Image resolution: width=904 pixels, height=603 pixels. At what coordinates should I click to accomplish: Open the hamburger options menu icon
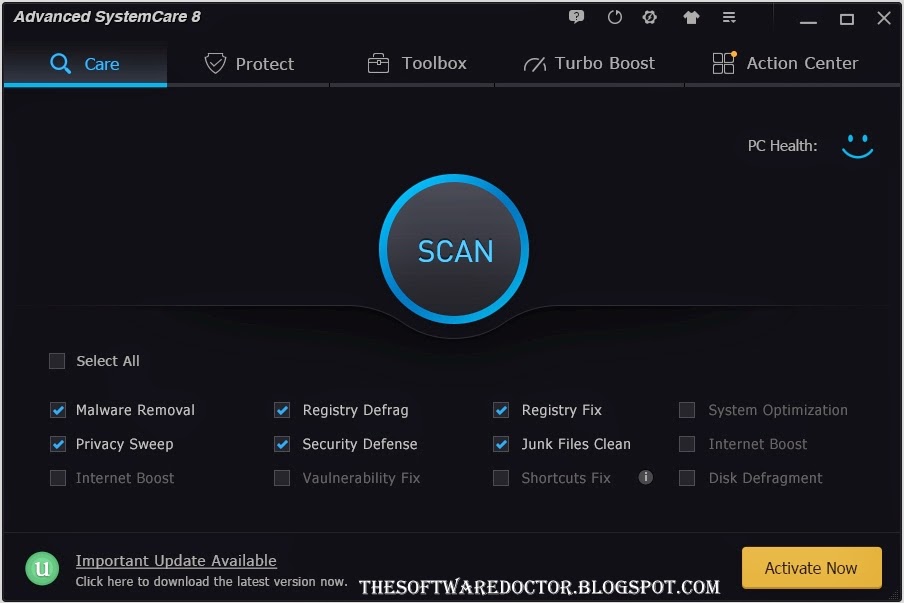coord(729,17)
